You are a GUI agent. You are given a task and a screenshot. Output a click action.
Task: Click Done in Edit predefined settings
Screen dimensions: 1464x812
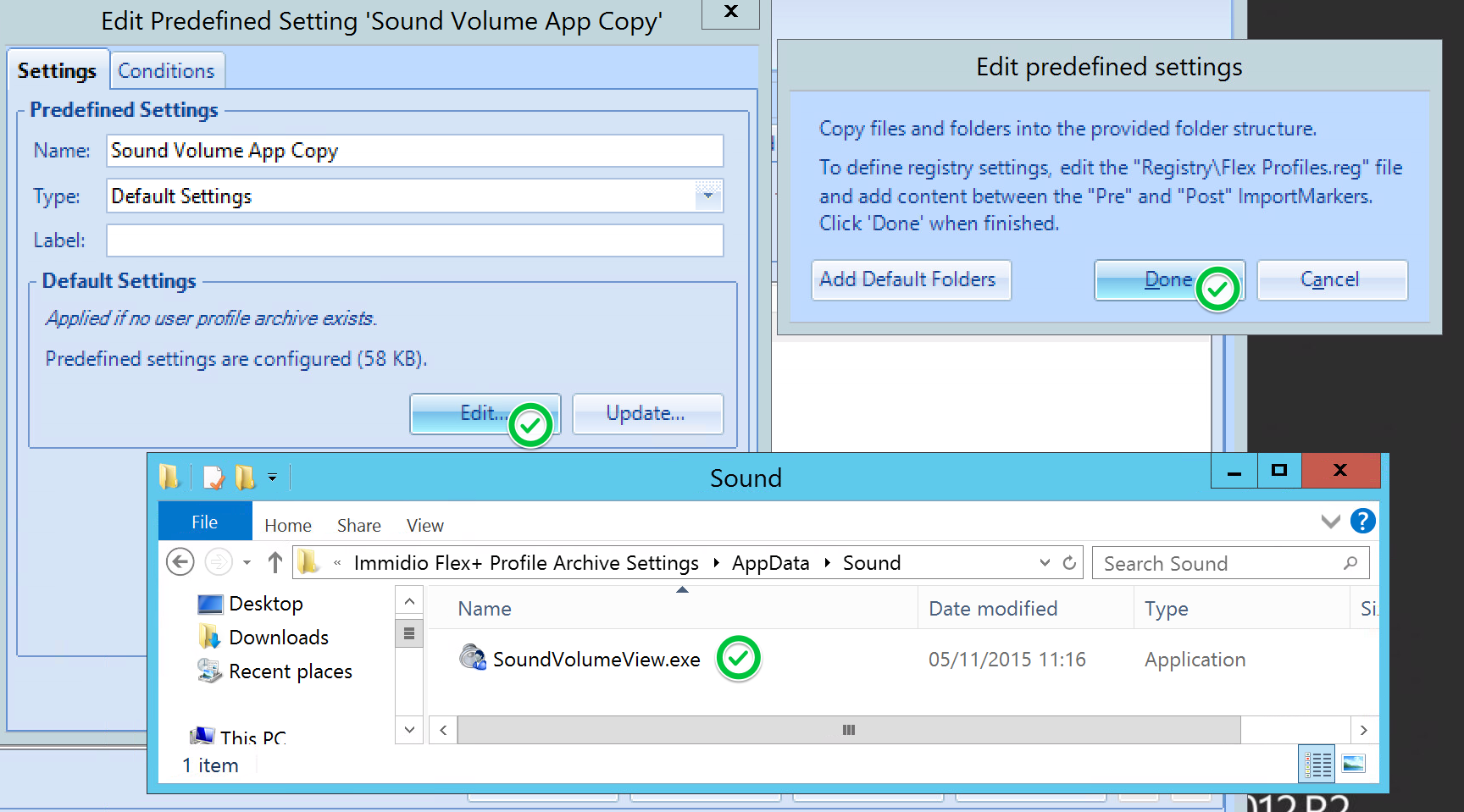click(1168, 279)
